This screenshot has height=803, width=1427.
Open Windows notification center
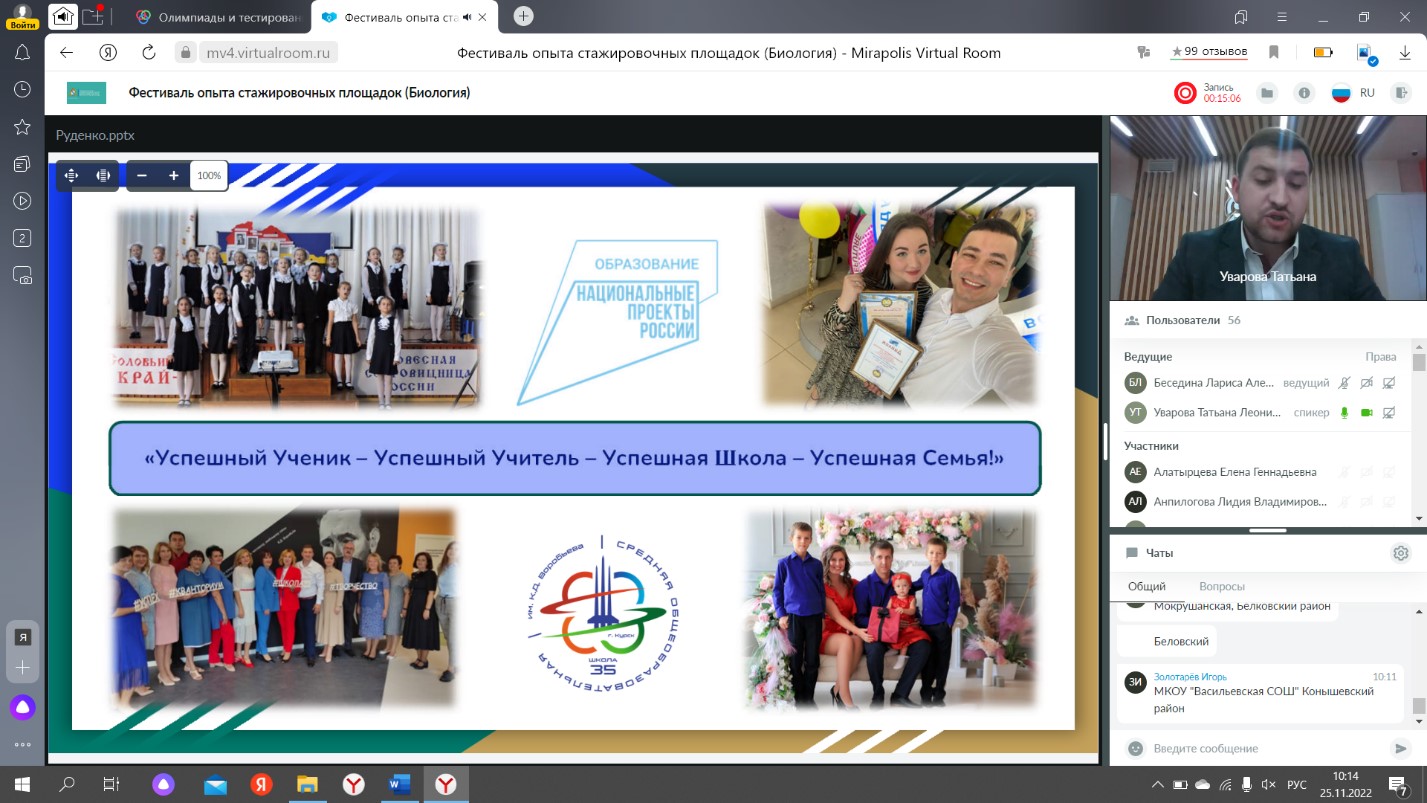1399,785
